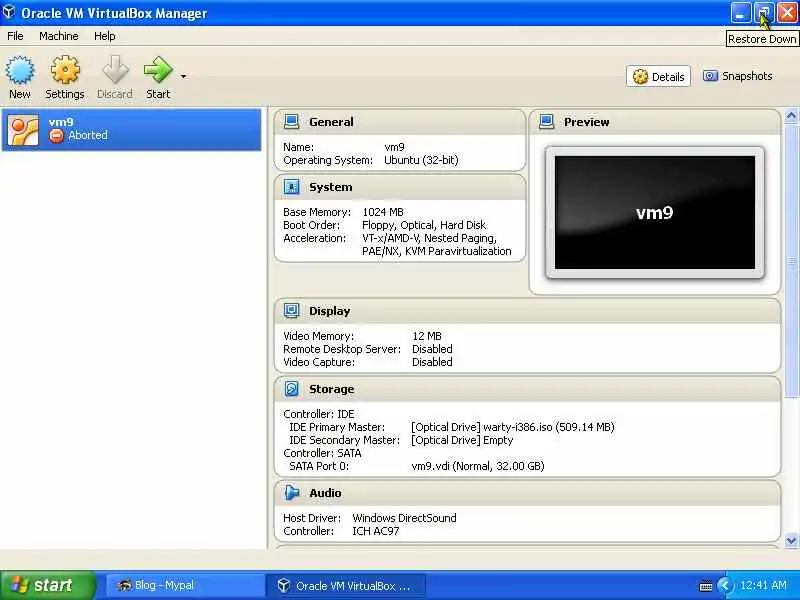Click the Storage section header title

tap(332, 389)
